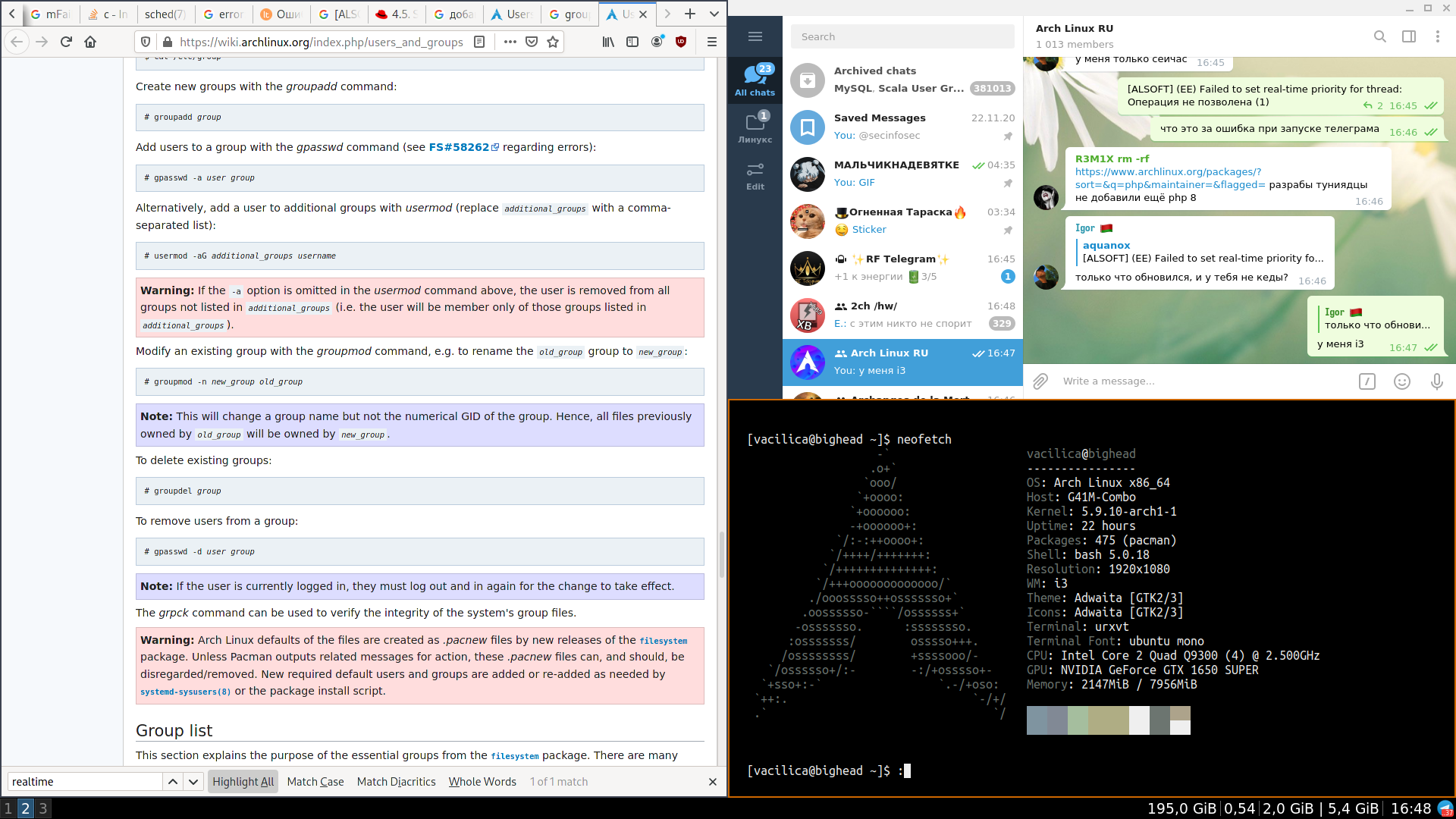The image size is (1456, 819).
Task: Open RF Telegram chat
Action: coord(902,268)
